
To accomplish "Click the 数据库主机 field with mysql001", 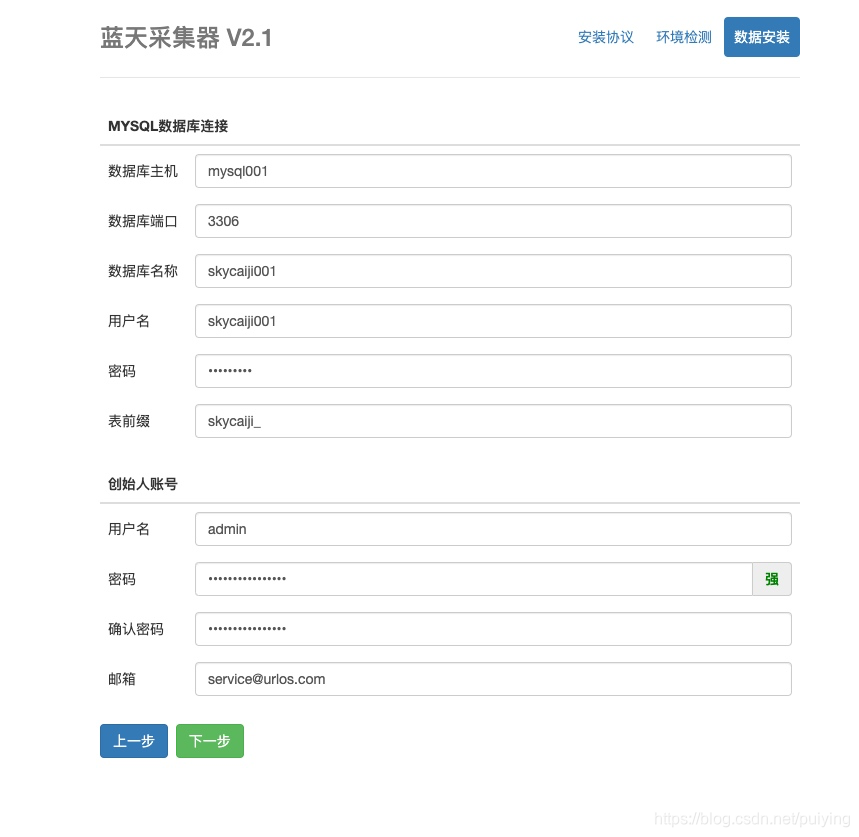I will coord(493,171).
